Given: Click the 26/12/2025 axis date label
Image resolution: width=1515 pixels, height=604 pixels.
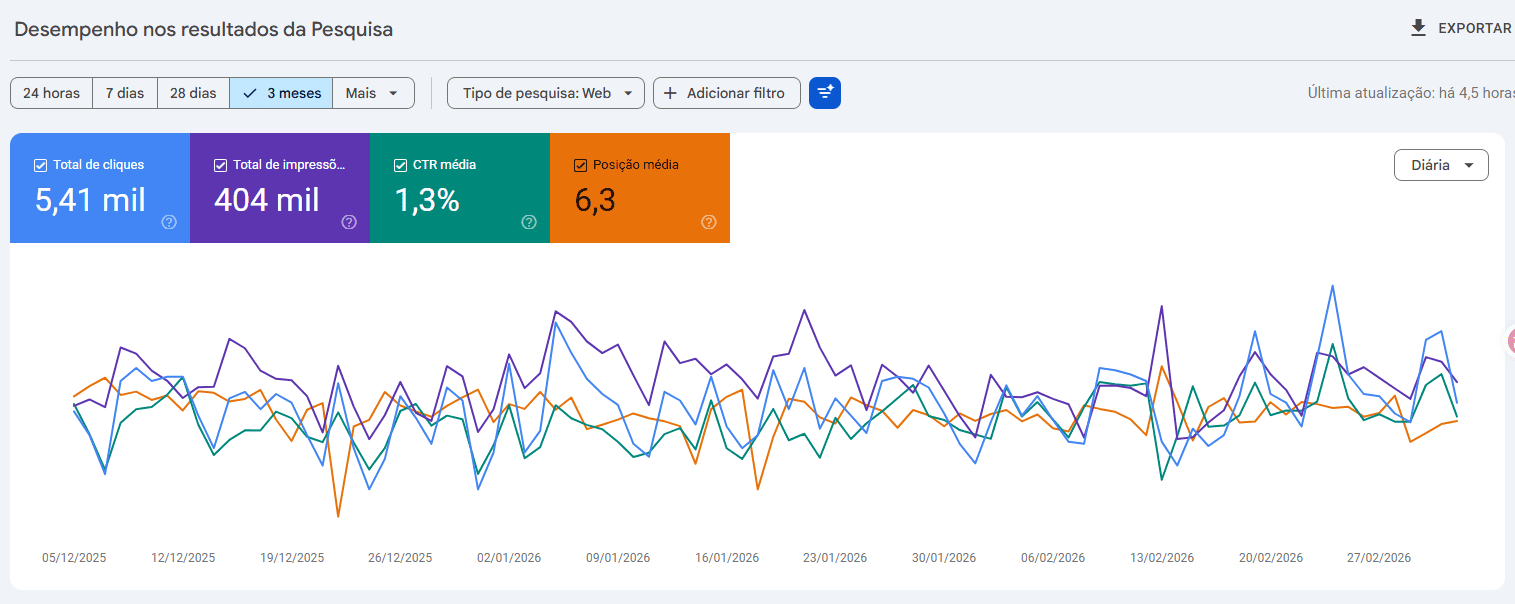Looking at the screenshot, I should [x=400, y=558].
